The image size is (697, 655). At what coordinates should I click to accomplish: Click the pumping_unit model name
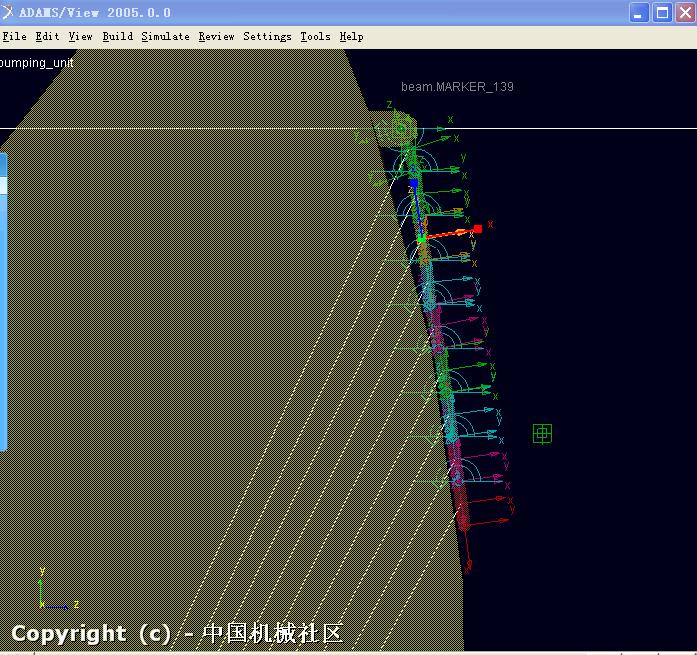37,62
